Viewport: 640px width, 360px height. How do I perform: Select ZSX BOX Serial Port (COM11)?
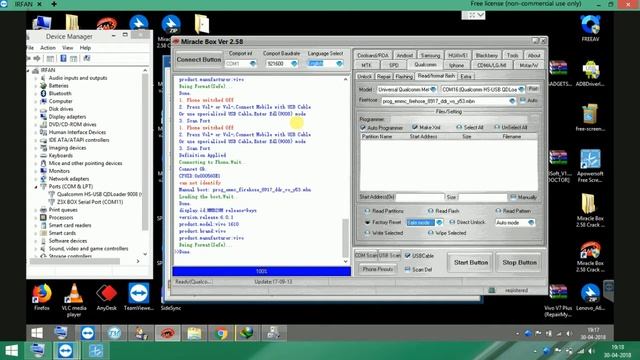point(86,202)
